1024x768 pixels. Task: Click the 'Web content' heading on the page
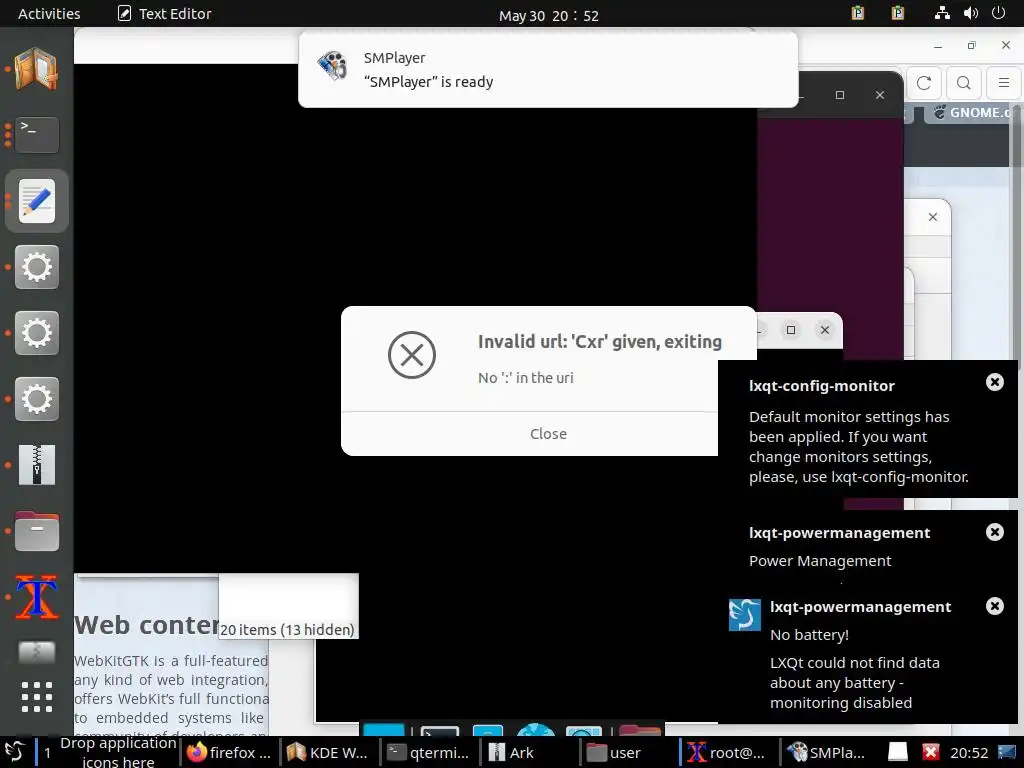[146, 625]
